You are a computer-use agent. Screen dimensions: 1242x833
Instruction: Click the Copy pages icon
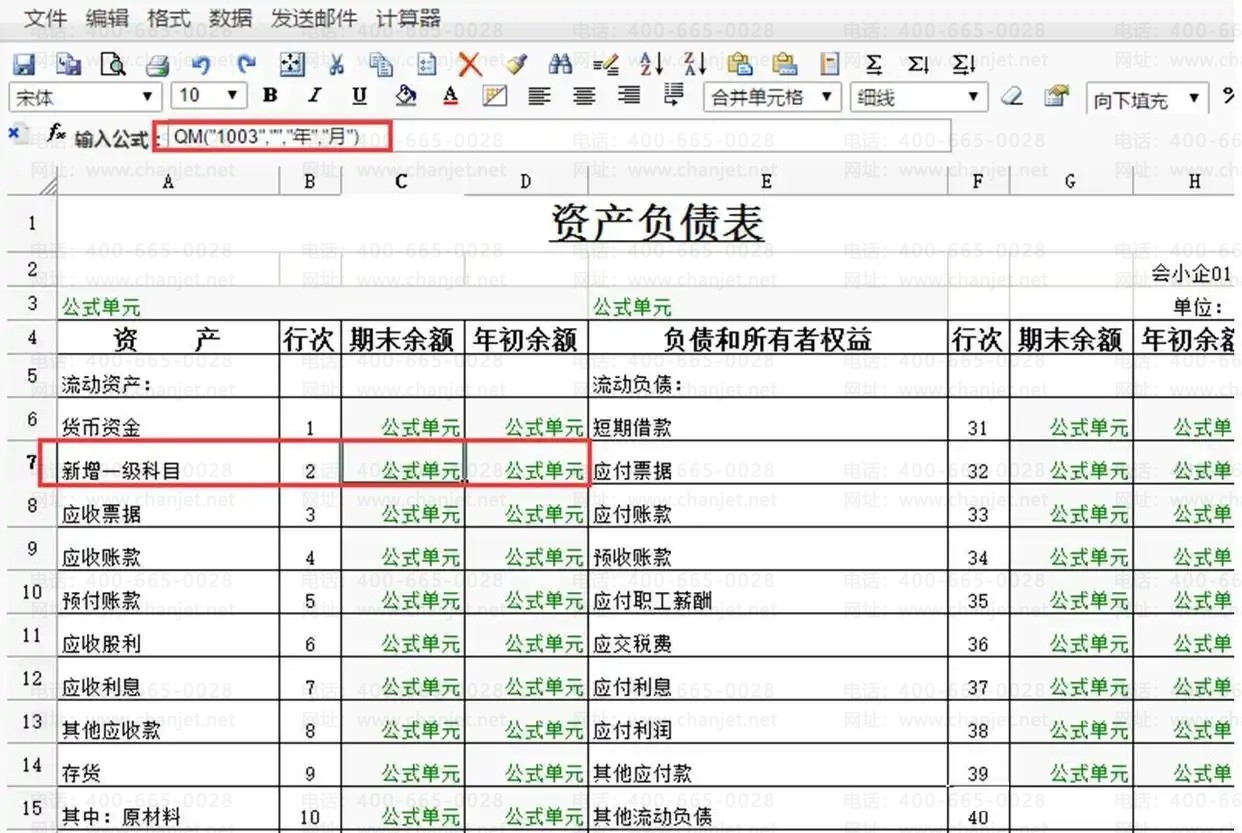pos(381,65)
